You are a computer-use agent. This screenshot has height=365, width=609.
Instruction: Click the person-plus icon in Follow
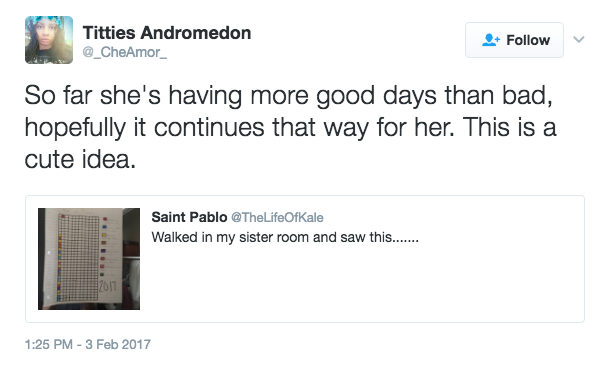[491, 40]
